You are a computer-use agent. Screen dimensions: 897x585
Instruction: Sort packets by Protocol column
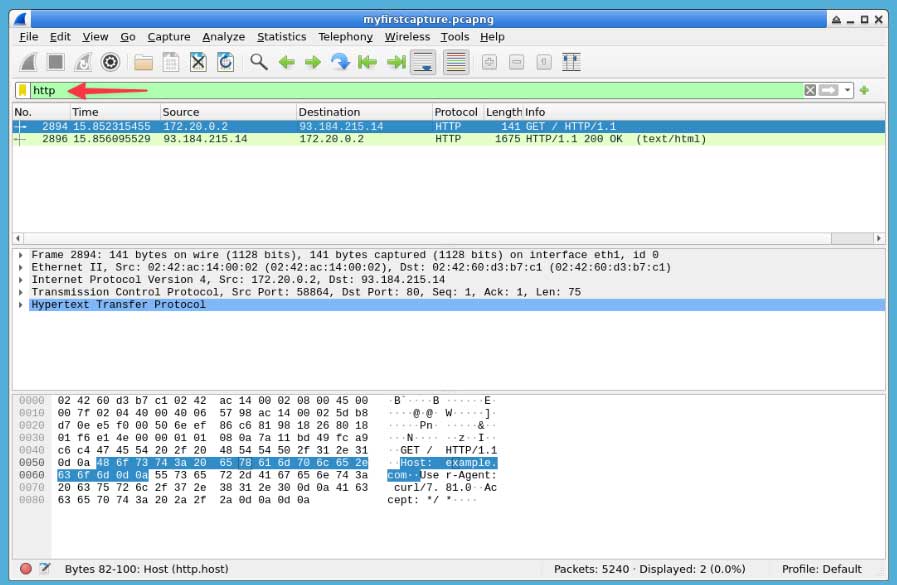click(458, 112)
